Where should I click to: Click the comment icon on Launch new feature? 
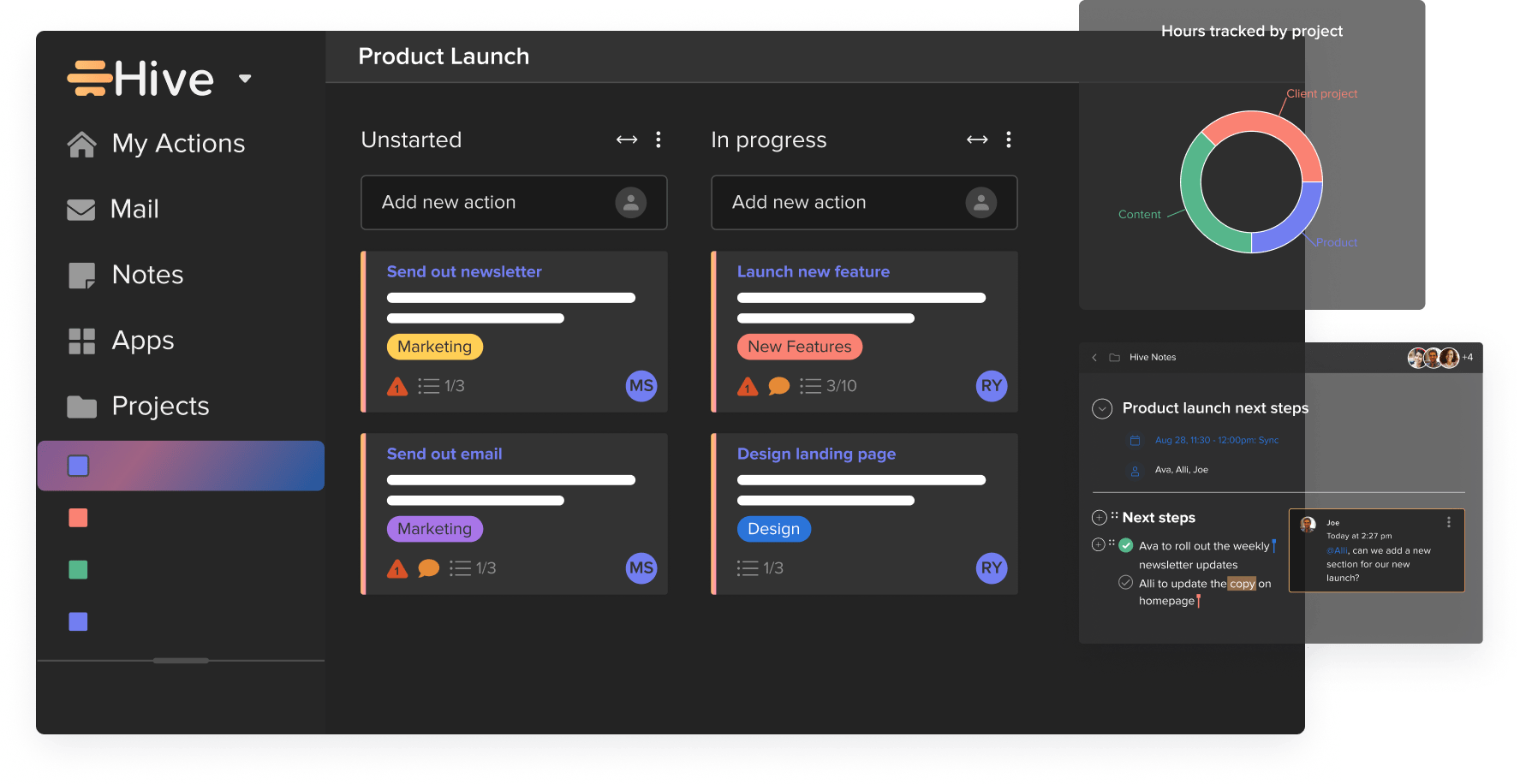tap(778, 386)
